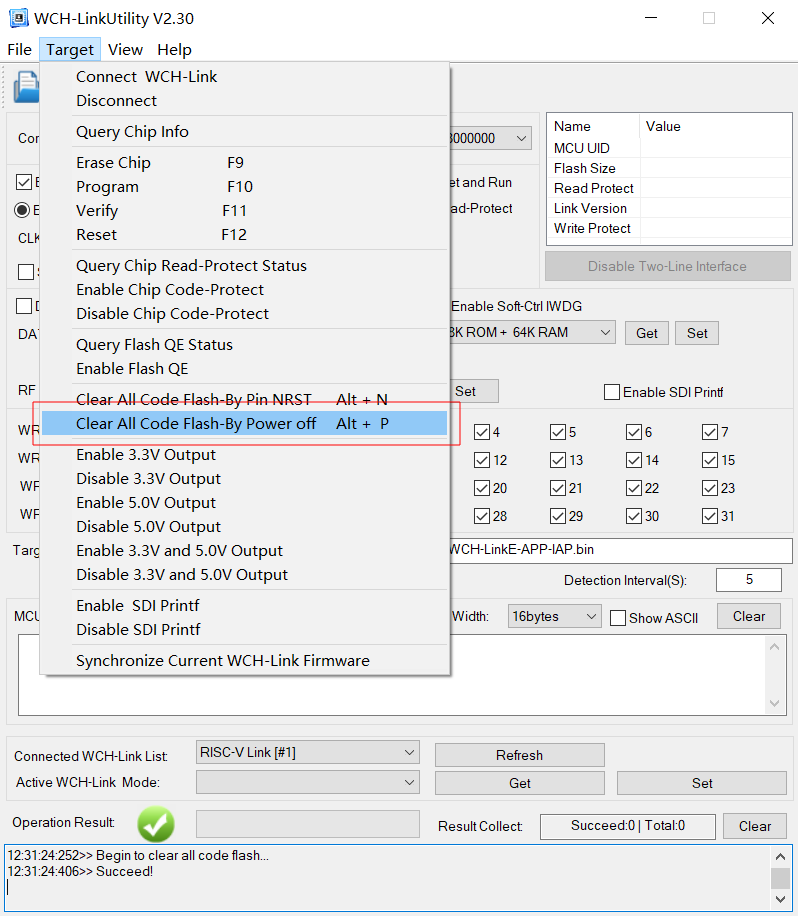Click Clear button next to Show ASCII
Image resolution: width=798 pixels, height=916 pixels.
[749, 616]
